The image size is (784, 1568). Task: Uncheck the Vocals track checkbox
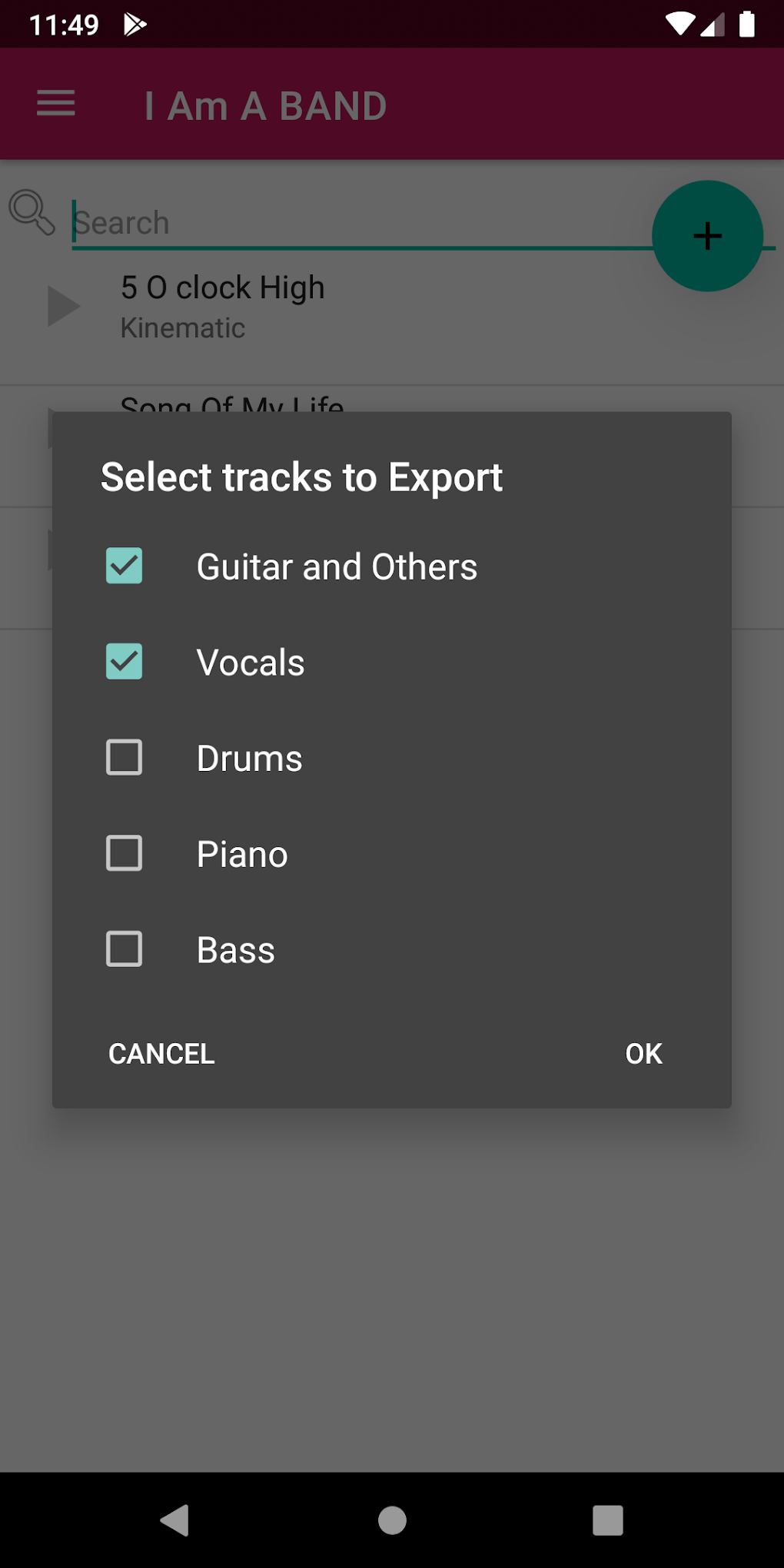click(124, 662)
